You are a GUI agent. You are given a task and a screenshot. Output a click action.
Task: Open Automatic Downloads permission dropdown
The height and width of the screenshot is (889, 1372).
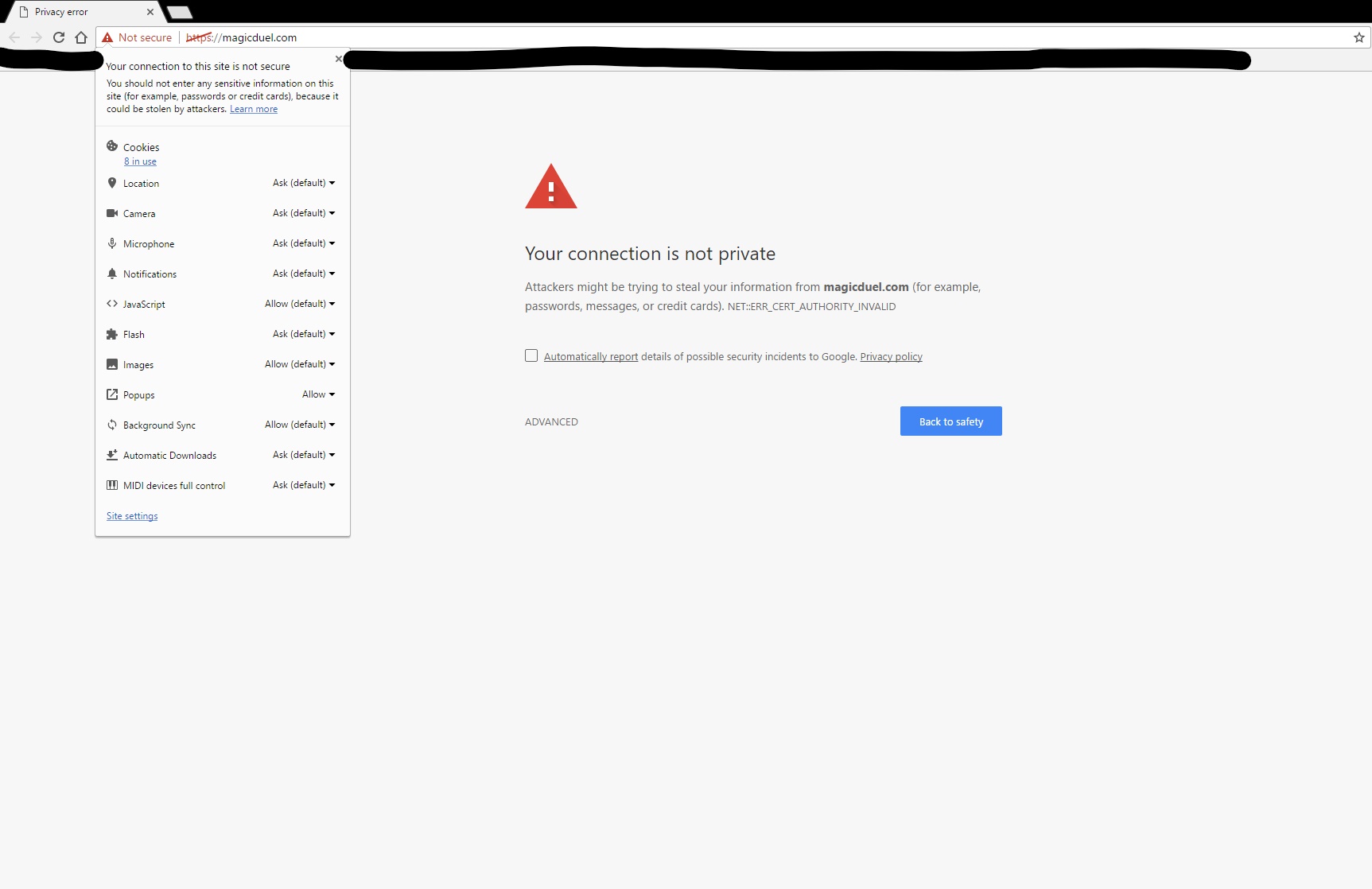click(x=304, y=455)
